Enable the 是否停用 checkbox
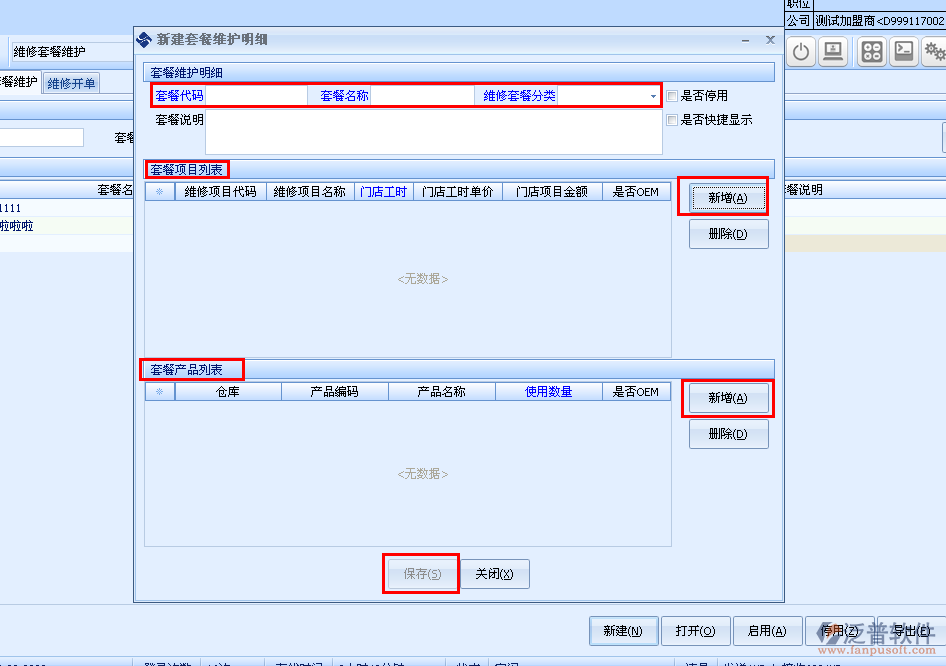Image resolution: width=946 pixels, height=666 pixels. tap(673, 96)
